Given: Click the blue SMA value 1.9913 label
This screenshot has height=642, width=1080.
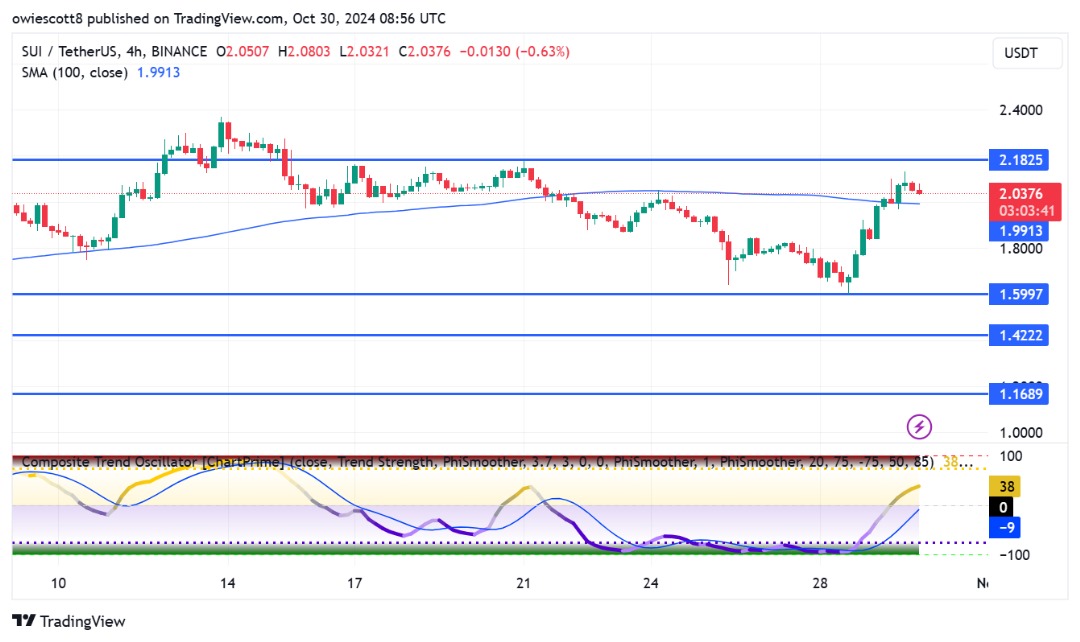Looking at the screenshot, I should coord(1019,231).
